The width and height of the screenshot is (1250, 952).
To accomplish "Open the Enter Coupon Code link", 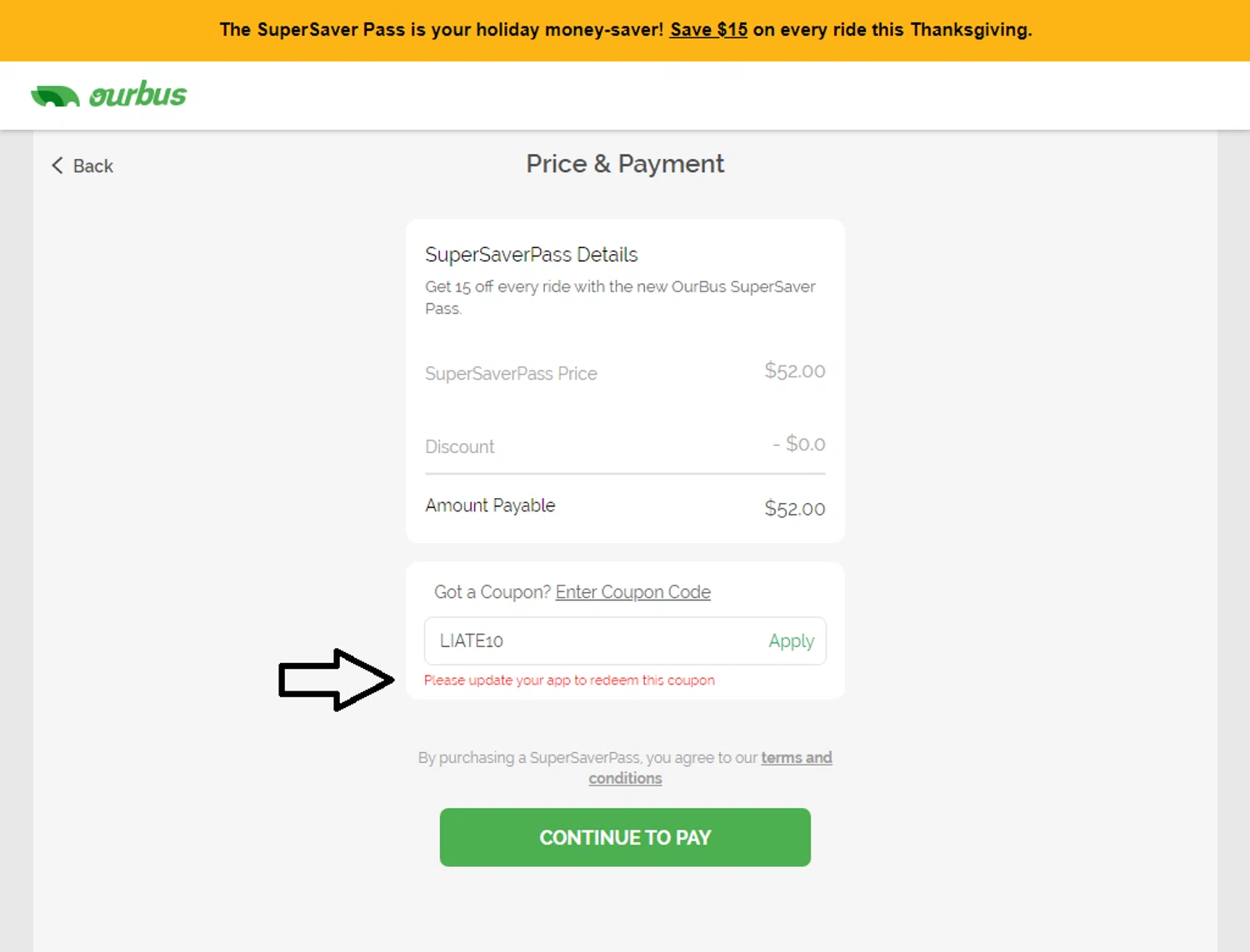I will pyautogui.click(x=632, y=592).
